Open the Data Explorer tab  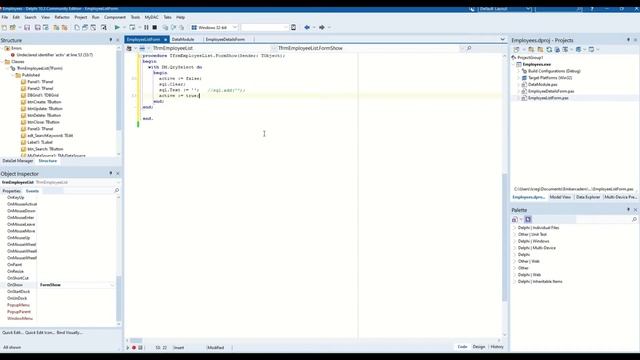pos(588,197)
